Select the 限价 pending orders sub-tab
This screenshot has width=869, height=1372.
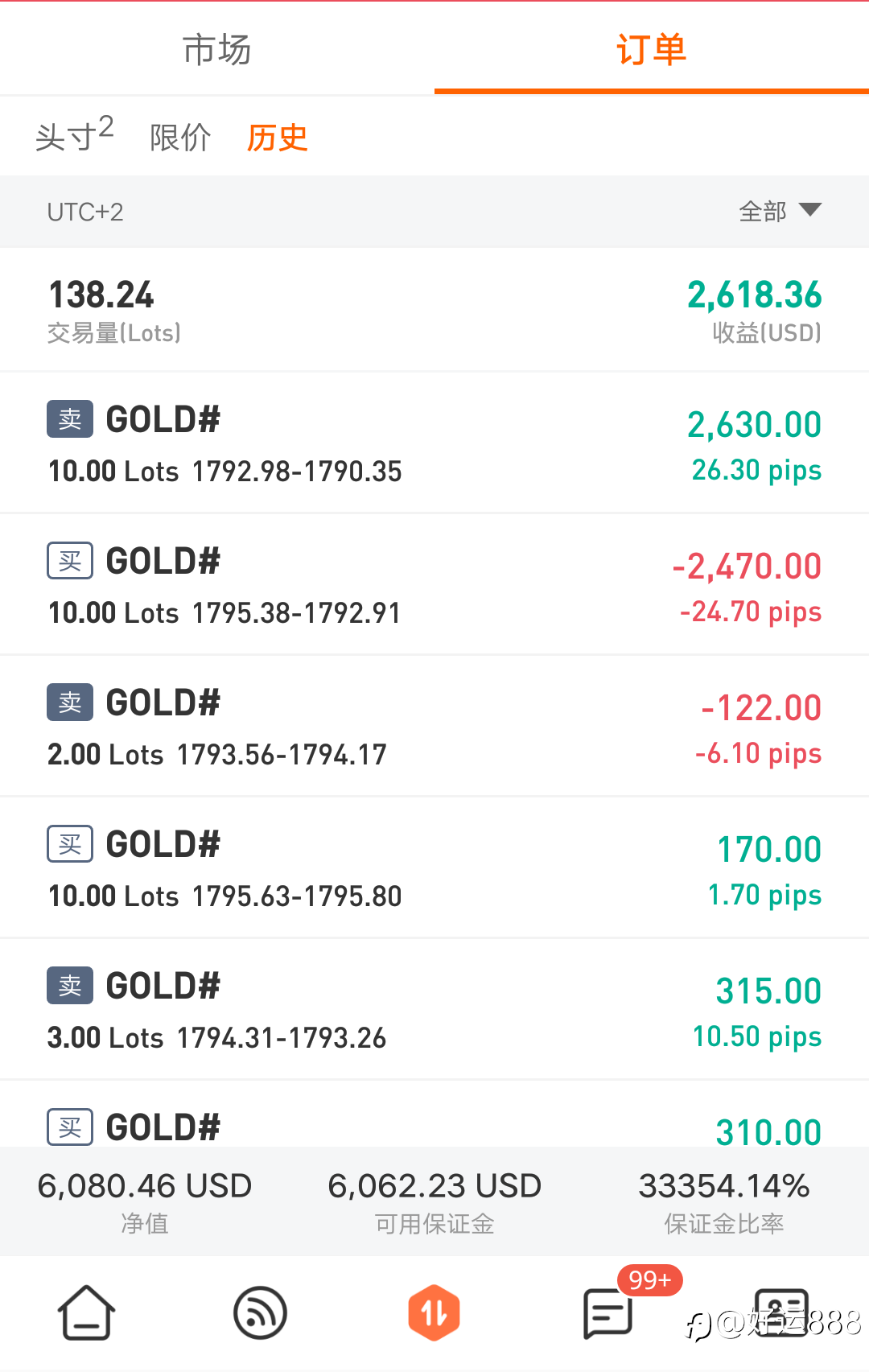(x=180, y=138)
